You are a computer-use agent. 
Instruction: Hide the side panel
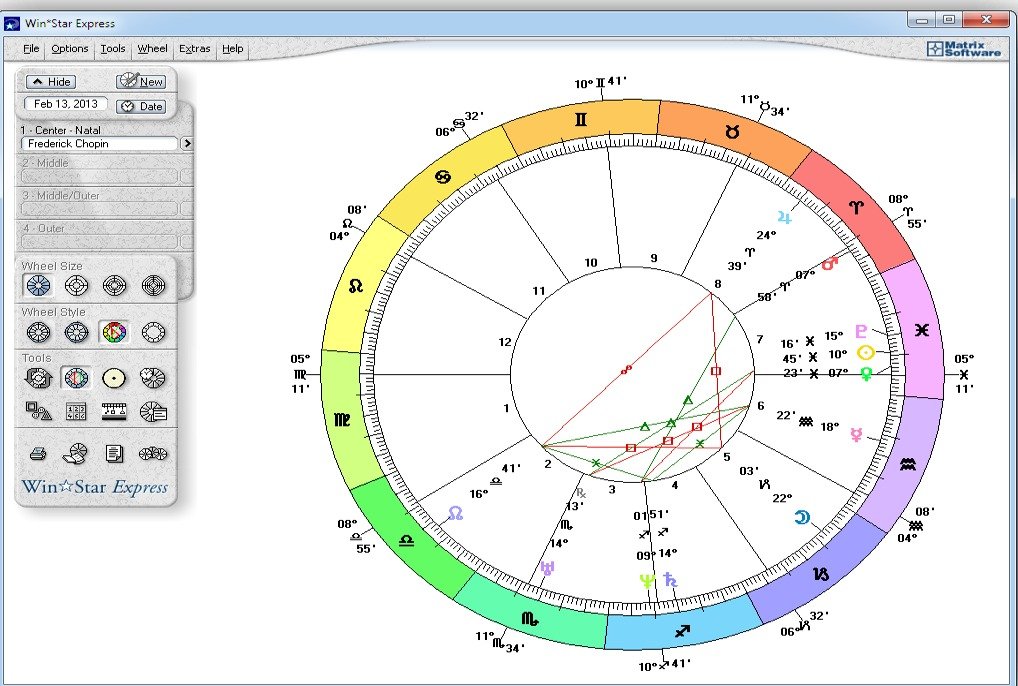(51, 82)
